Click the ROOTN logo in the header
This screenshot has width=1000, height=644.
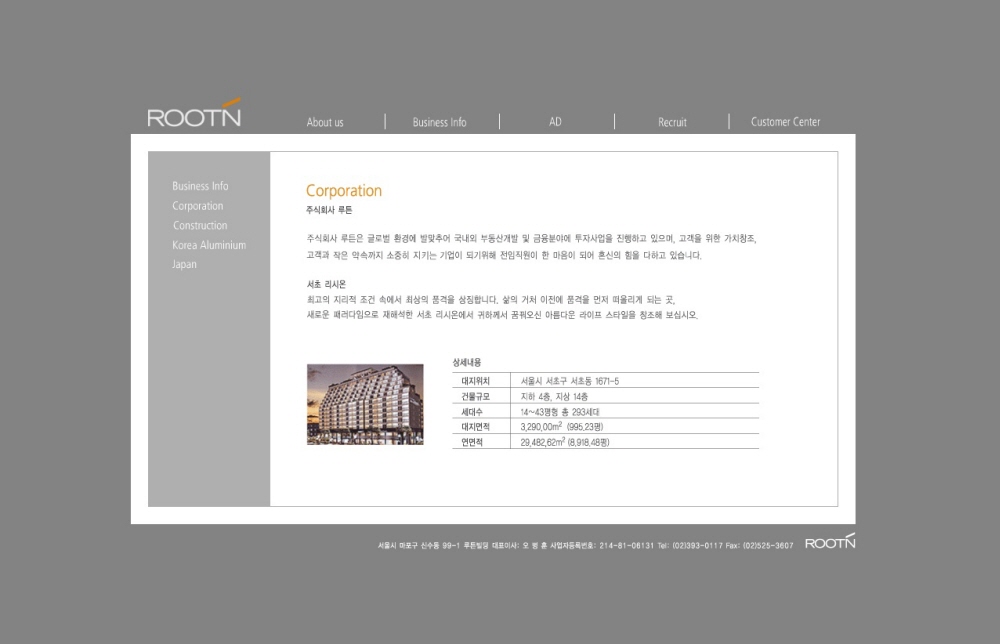pos(194,115)
